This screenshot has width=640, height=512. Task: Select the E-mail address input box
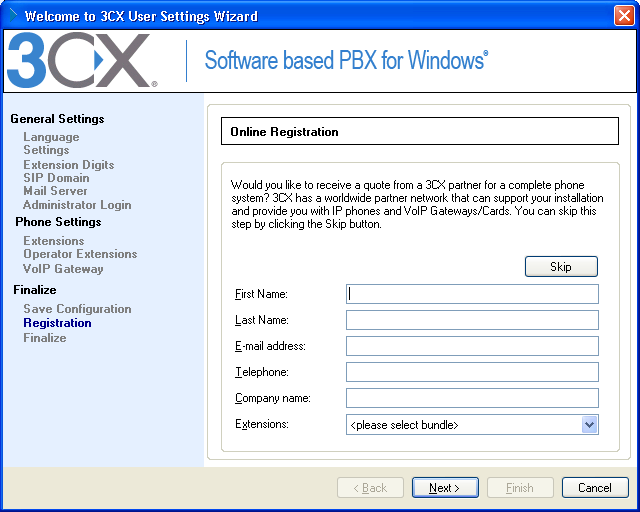point(472,346)
